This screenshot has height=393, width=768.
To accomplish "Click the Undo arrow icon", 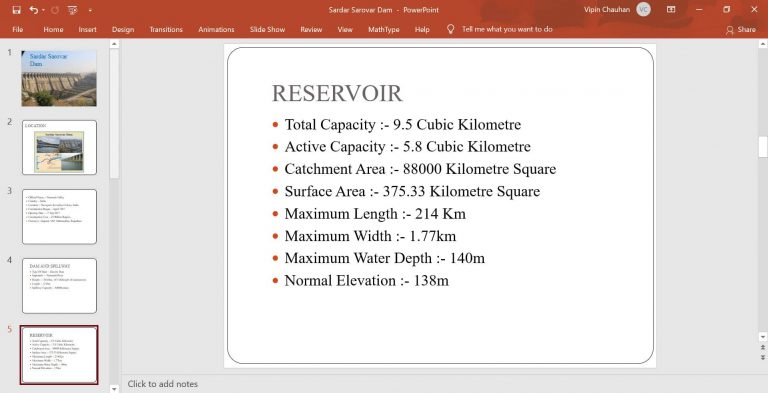I will pyautogui.click(x=33, y=10).
